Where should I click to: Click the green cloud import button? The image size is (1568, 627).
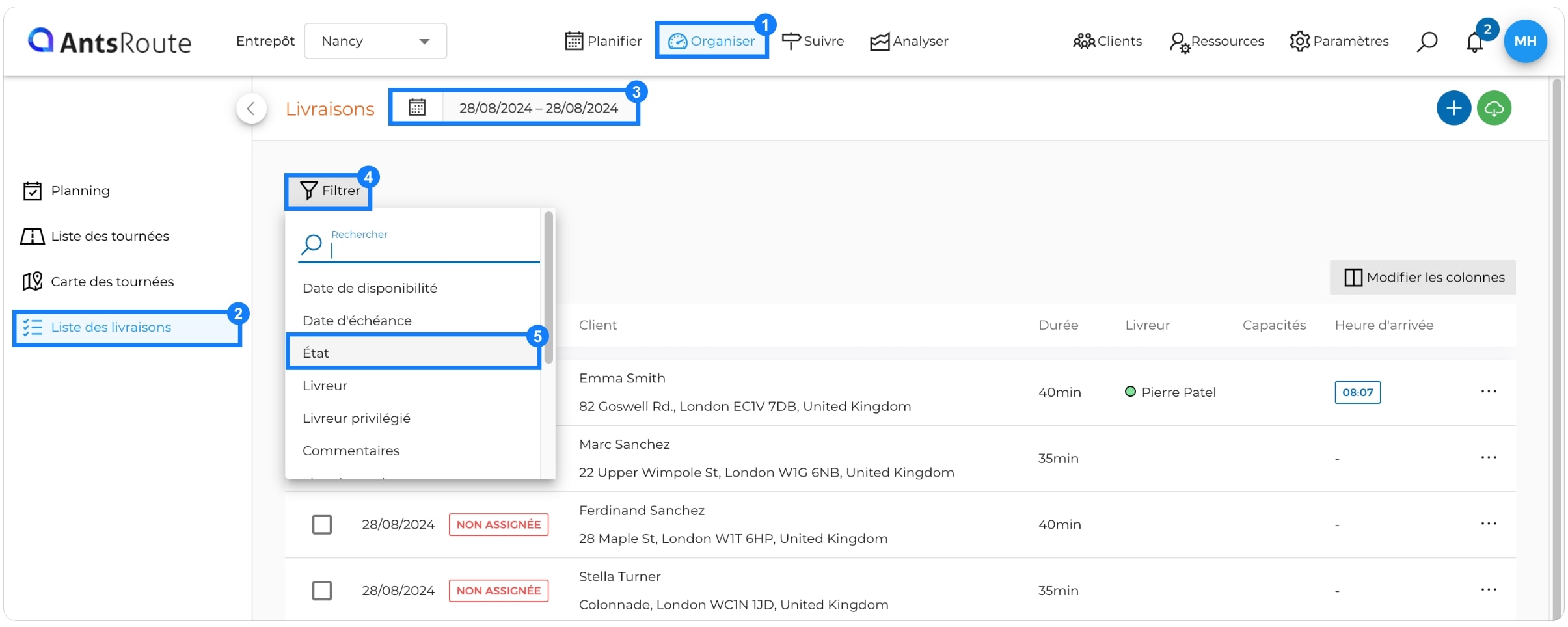click(1494, 108)
